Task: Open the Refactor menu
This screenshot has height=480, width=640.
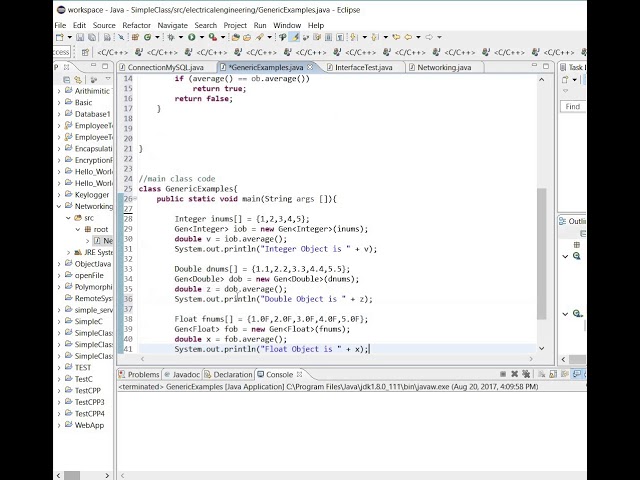Action: point(136,25)
